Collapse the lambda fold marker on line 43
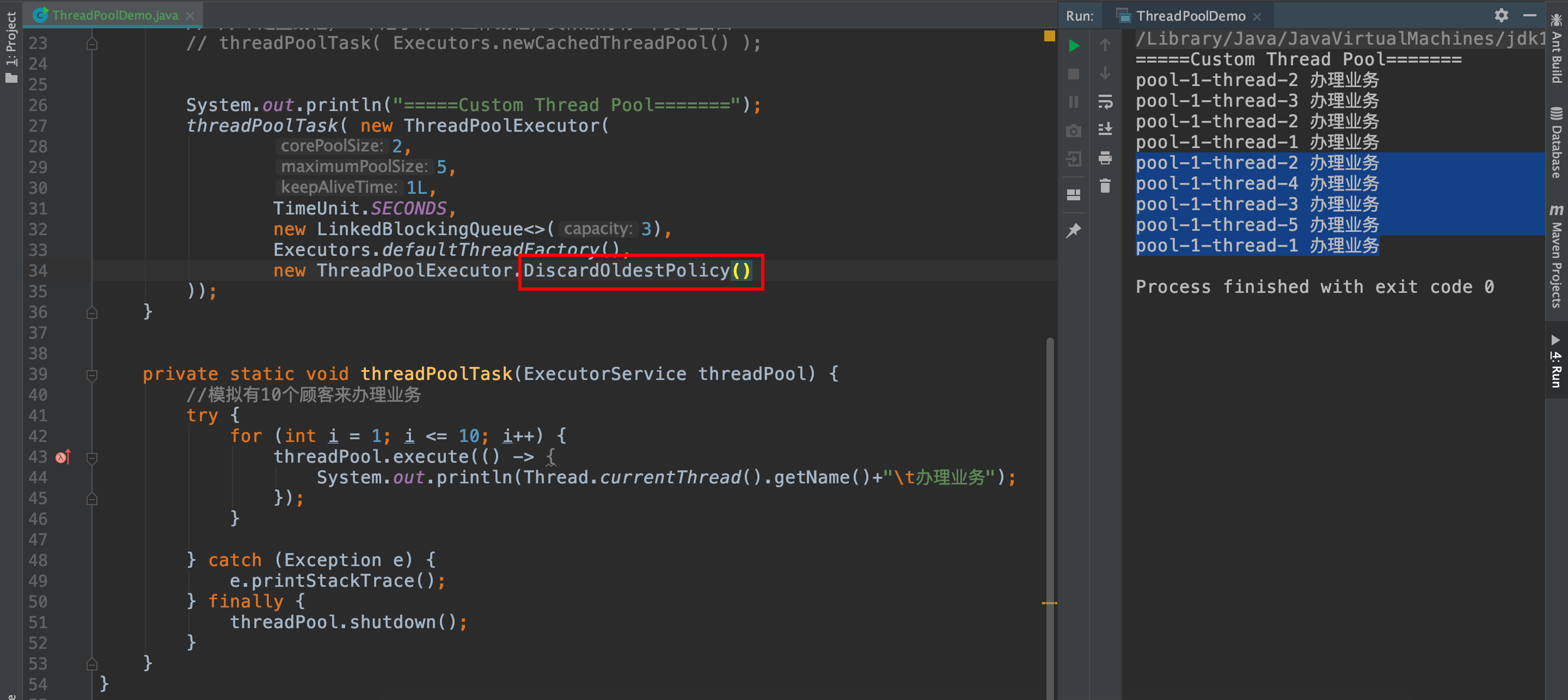Image resolution: width=1568 pixels, height=700 pixels. tap(92, 458)
